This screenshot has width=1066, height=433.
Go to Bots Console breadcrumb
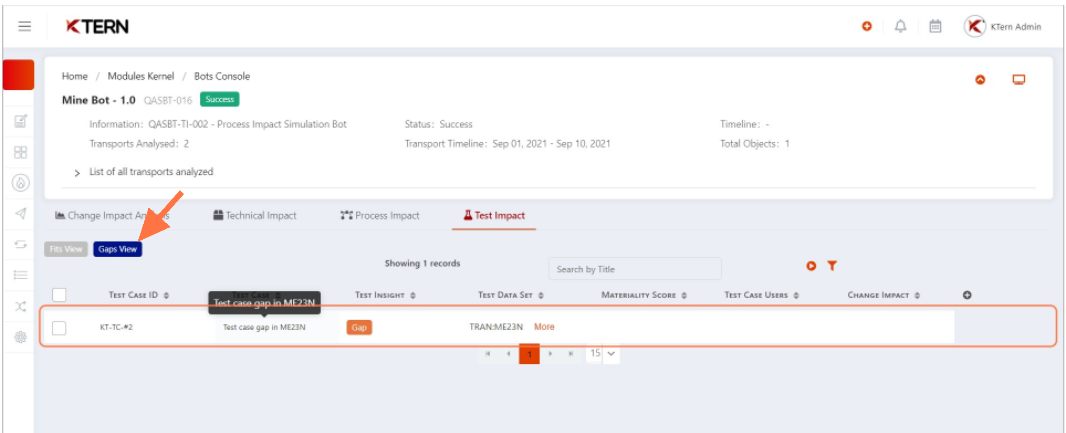click(x=222, y=76)
